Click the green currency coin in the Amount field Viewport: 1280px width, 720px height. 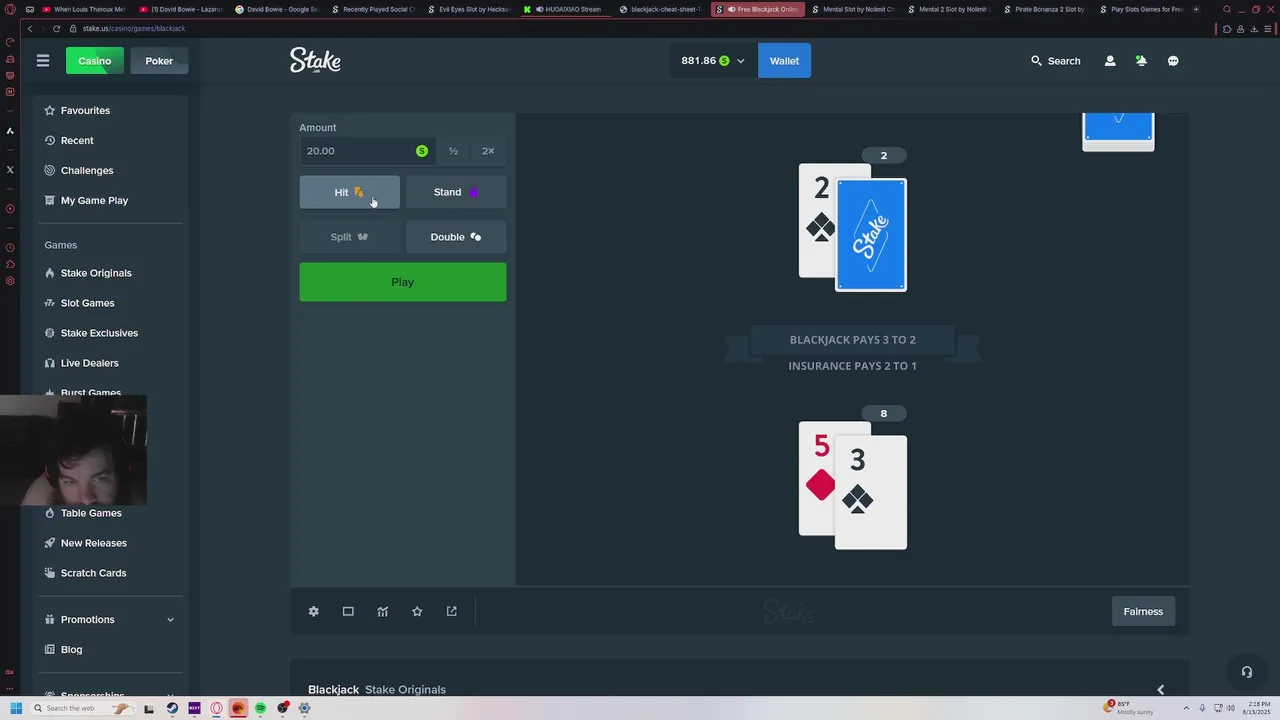422,151
